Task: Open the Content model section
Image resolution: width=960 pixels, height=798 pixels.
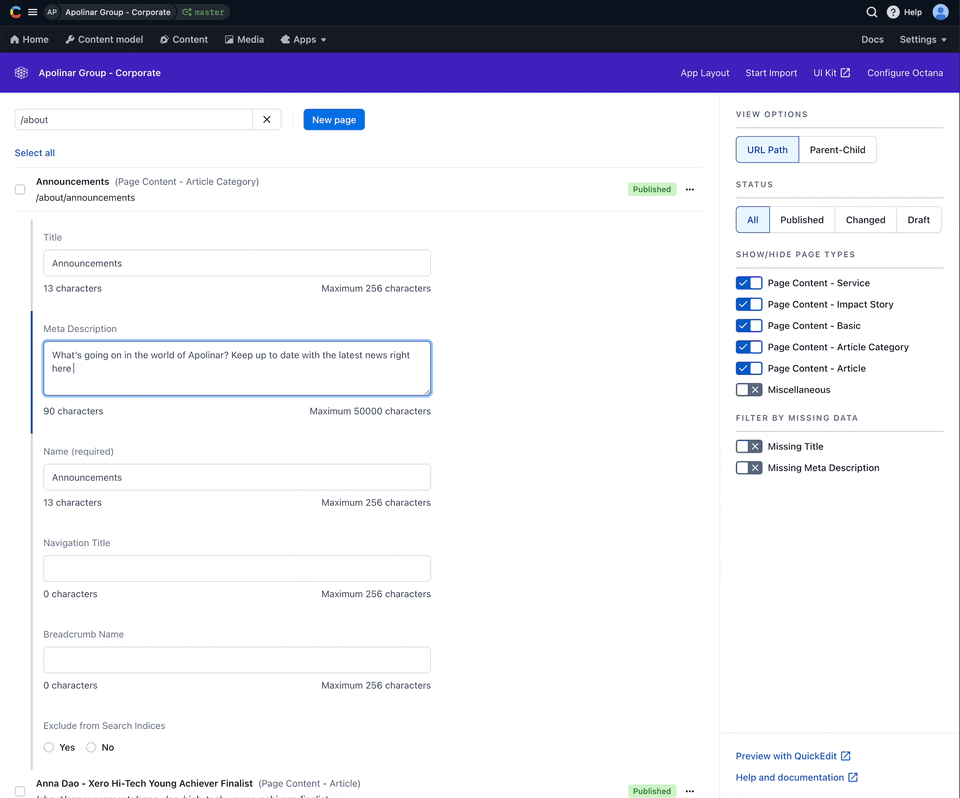Action: tap(104, 39)
